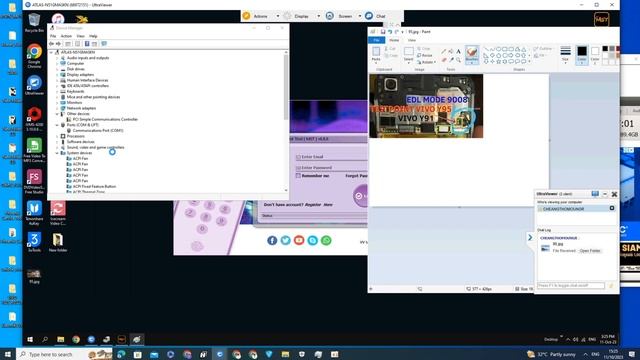640x360 pixels.
Task: Collapse the System devices node
Action: pos(57,153)
